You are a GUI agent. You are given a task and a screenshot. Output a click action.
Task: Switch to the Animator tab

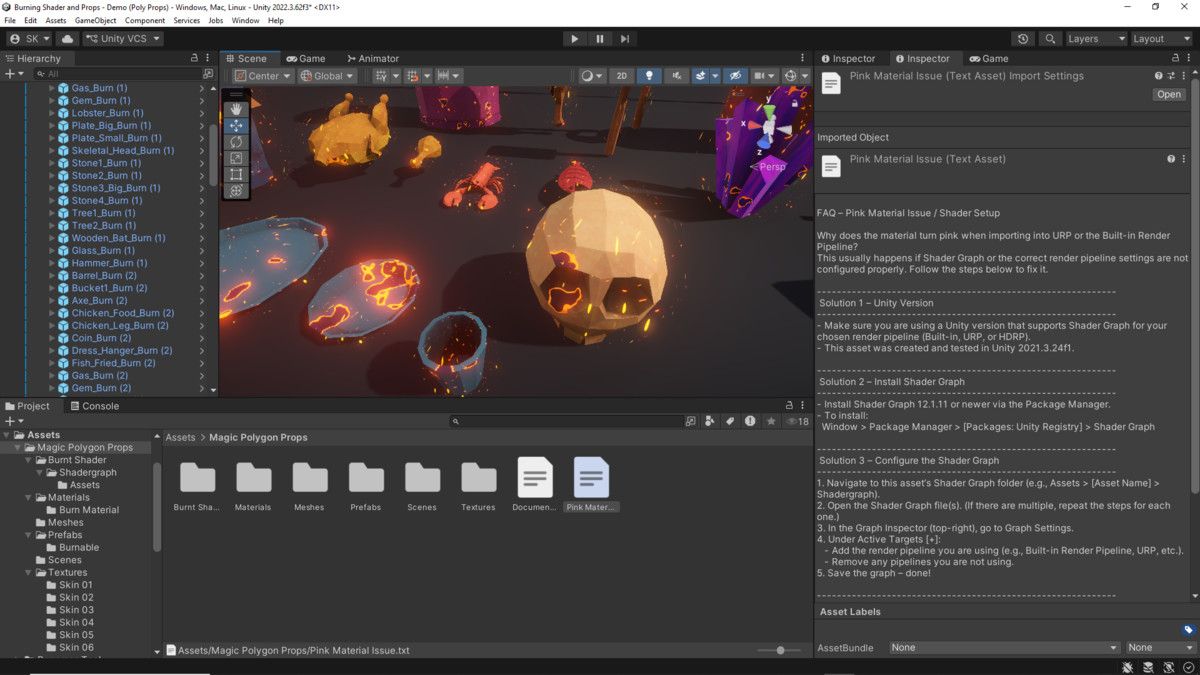[x=372, y=59]
